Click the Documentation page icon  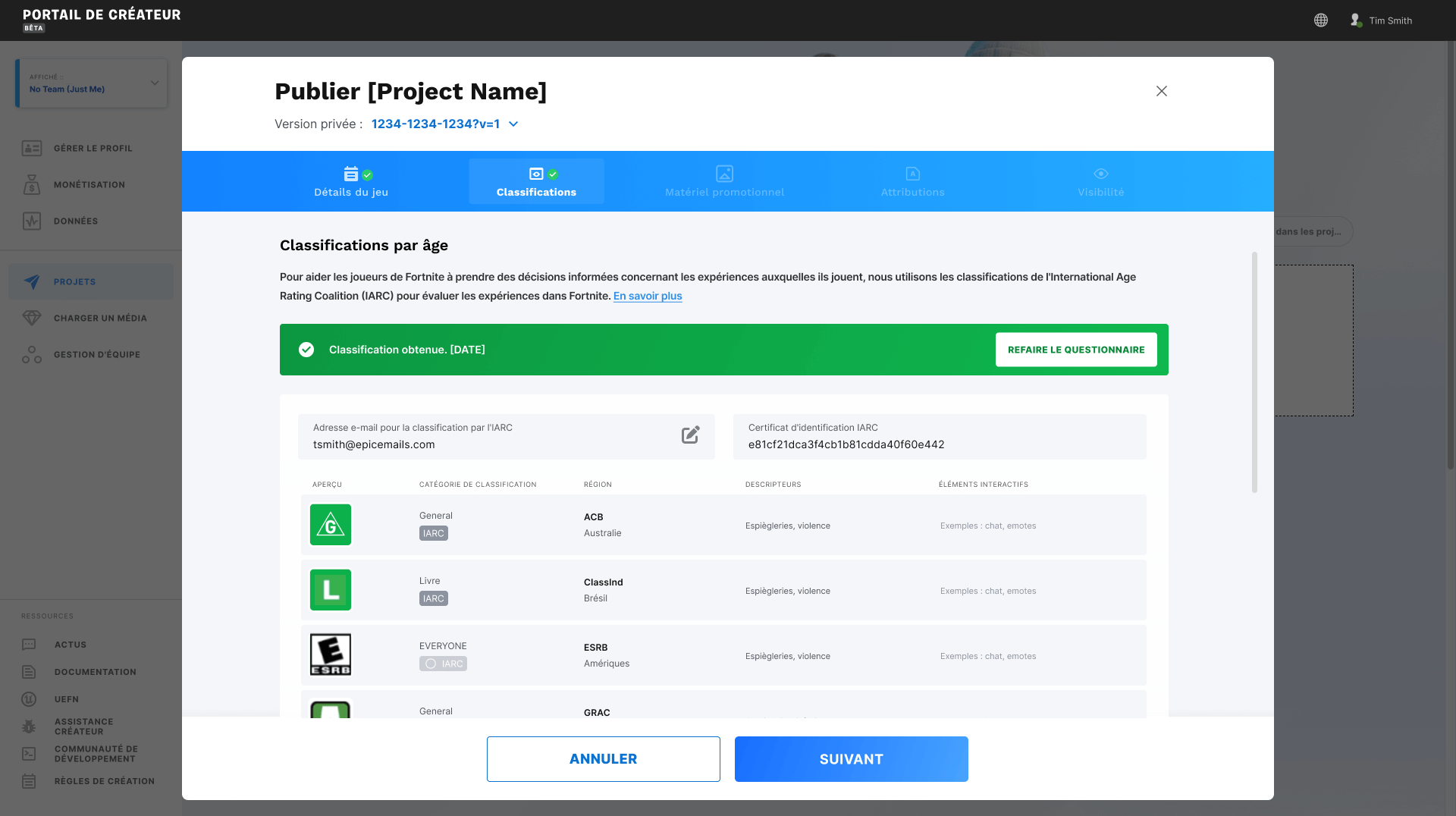coord(29,672)
